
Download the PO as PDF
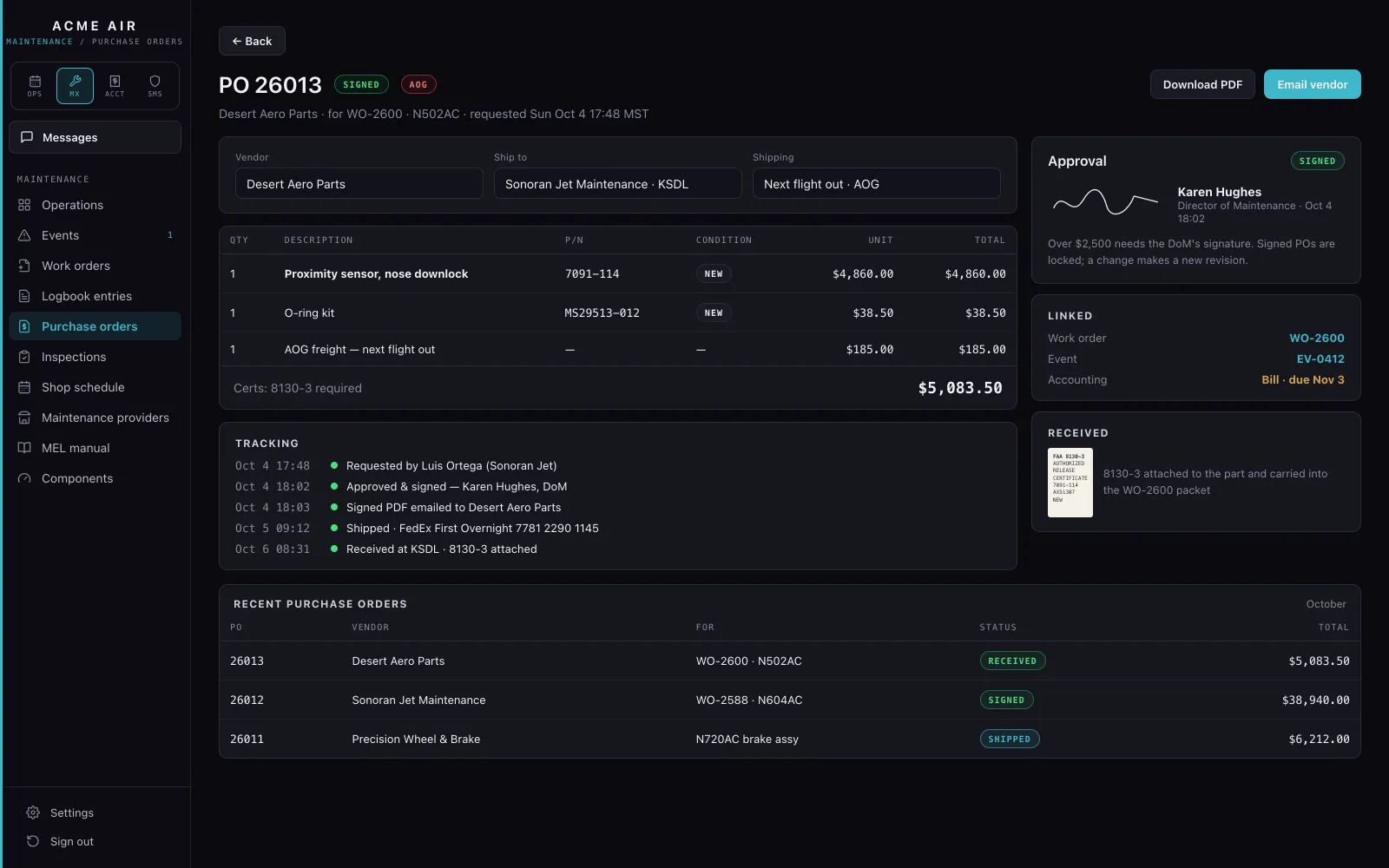point(1202,84)
